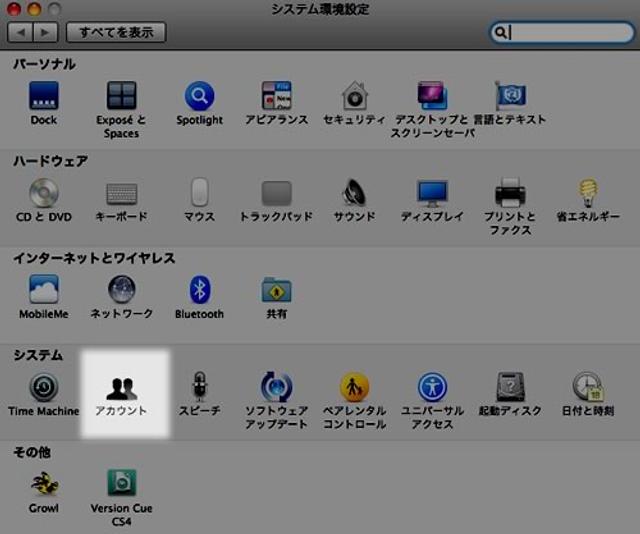640x534 pixels.
Task: Open the Bluetooth preferences icon
Action: 199,291
